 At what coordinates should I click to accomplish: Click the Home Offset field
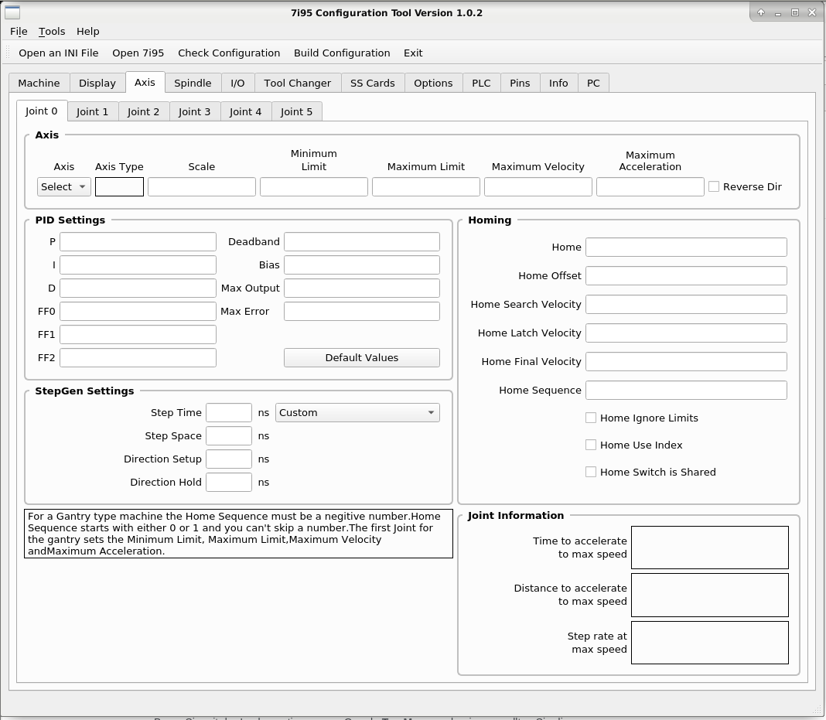tap(686, 276)
